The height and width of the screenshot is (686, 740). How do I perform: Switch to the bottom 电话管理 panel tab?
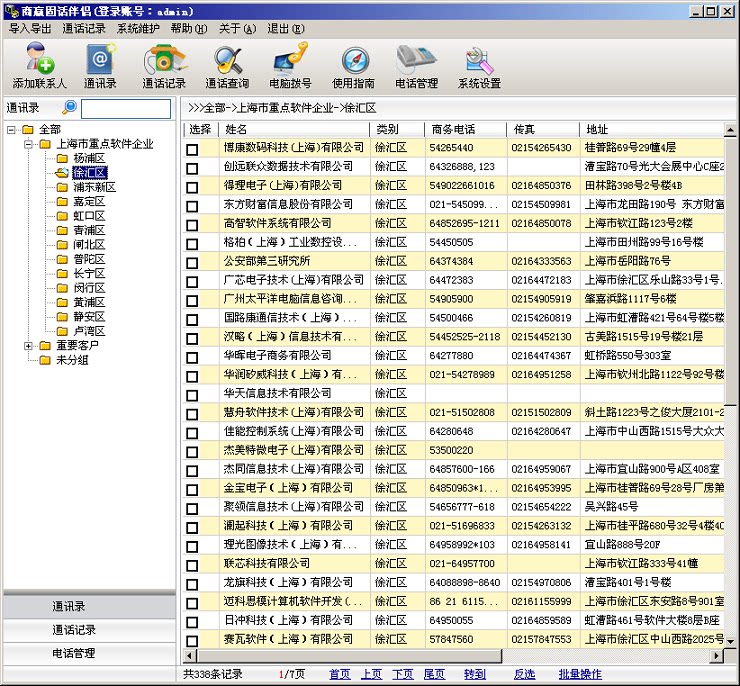tap(89, 653)
